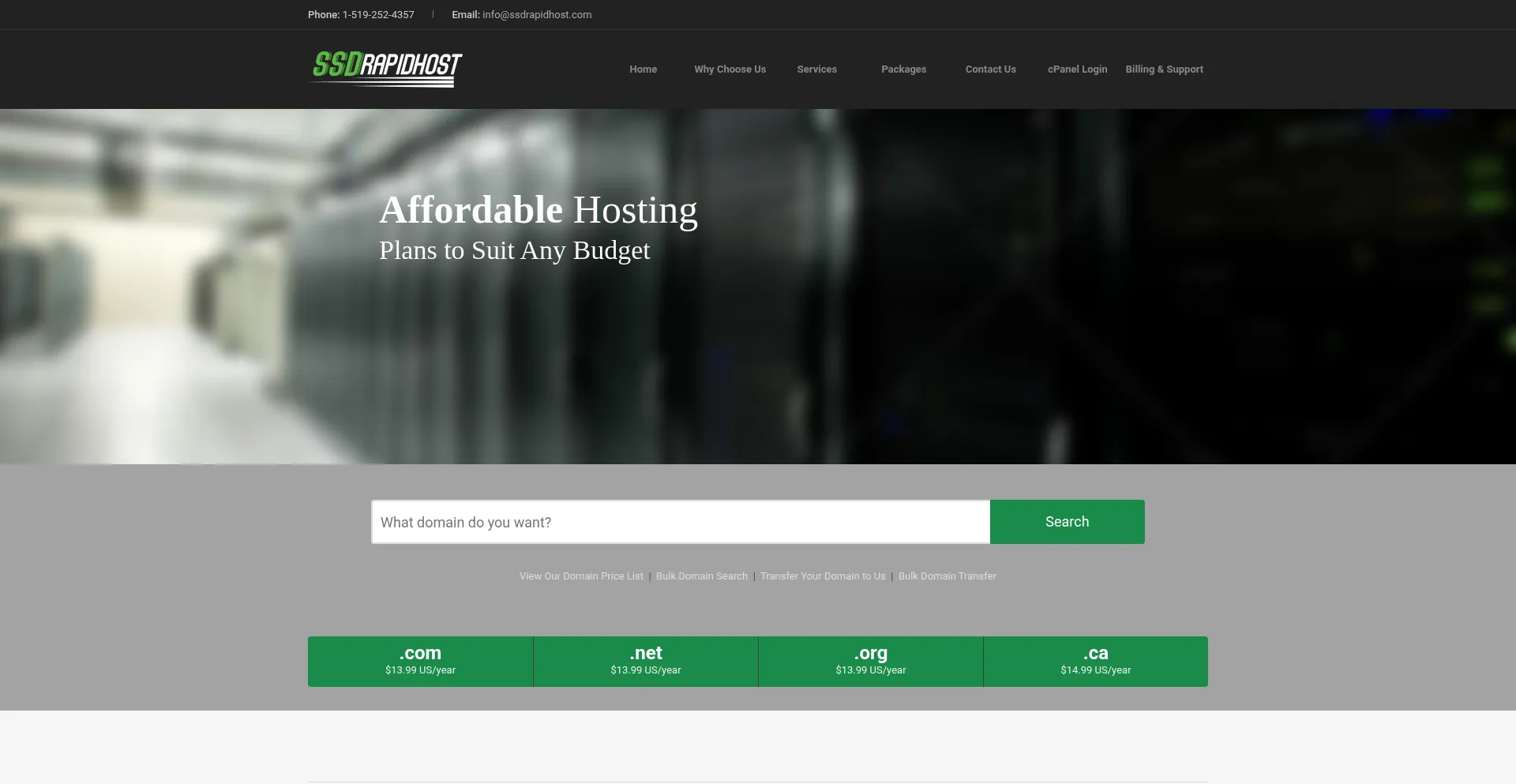View Our Domain Price List
The image size is (1516, 784).
580,576
